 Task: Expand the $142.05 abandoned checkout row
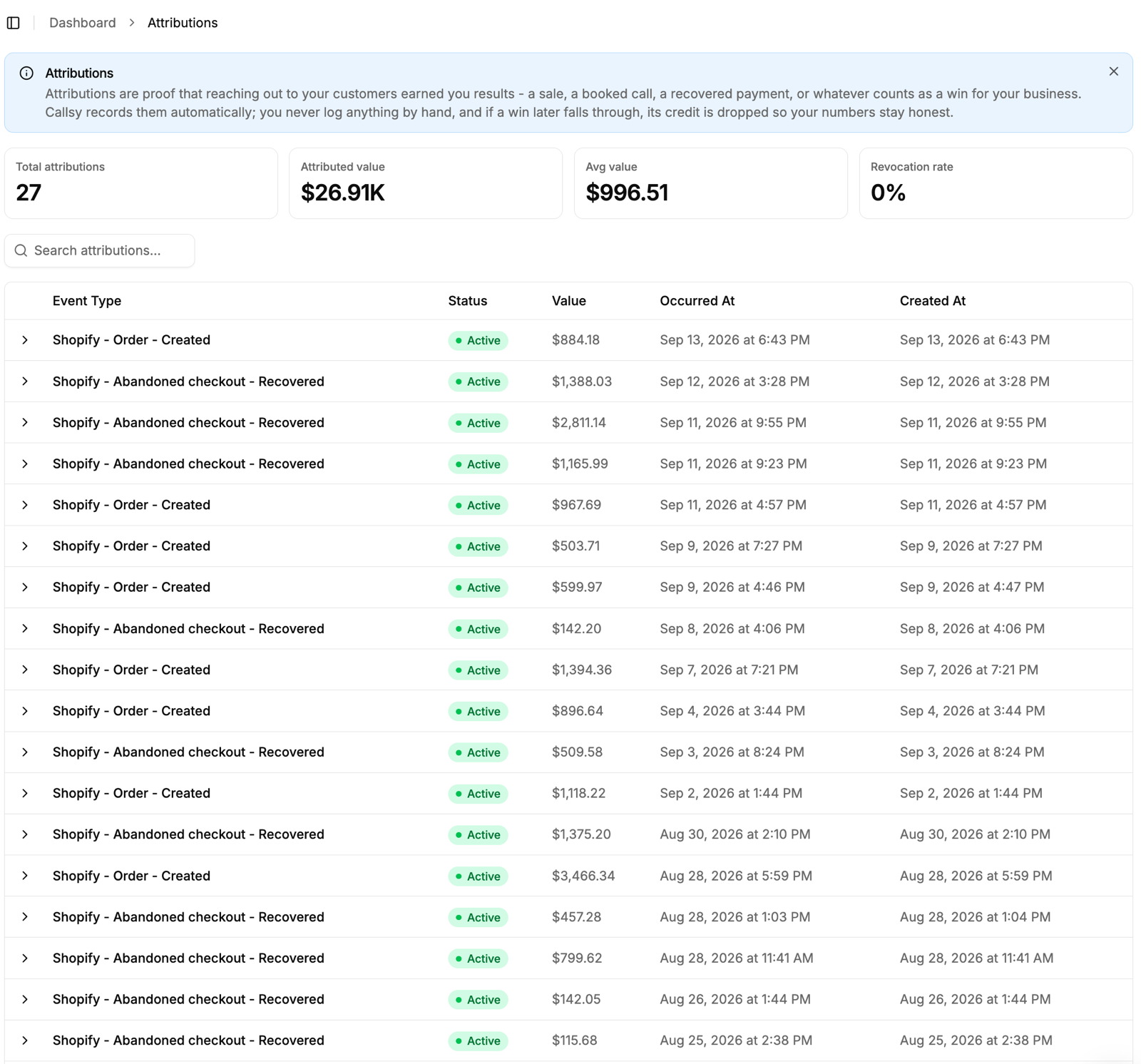point(25,1000)
